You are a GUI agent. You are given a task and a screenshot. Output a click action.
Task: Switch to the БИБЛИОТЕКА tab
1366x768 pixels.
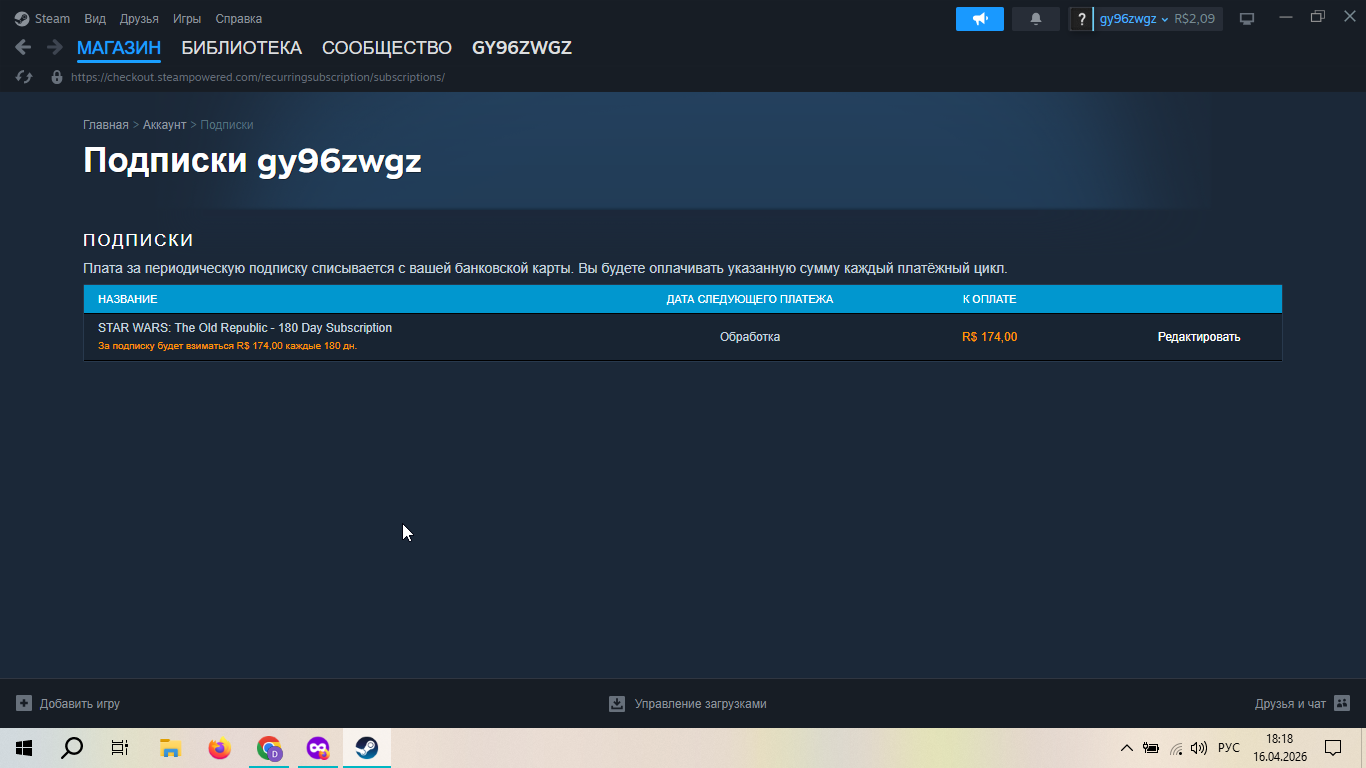click(x=242, y=48)
